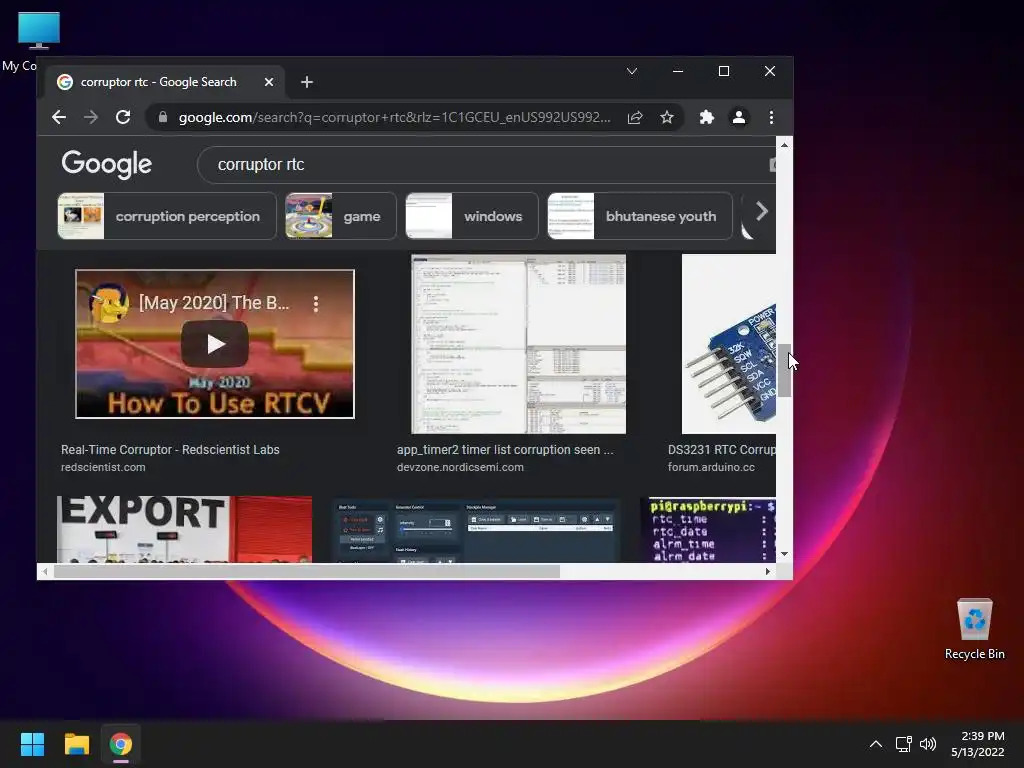Open the EXPORT image thumbnail
The width and height of the screenshot is (1024, 768).
point(185,529)
